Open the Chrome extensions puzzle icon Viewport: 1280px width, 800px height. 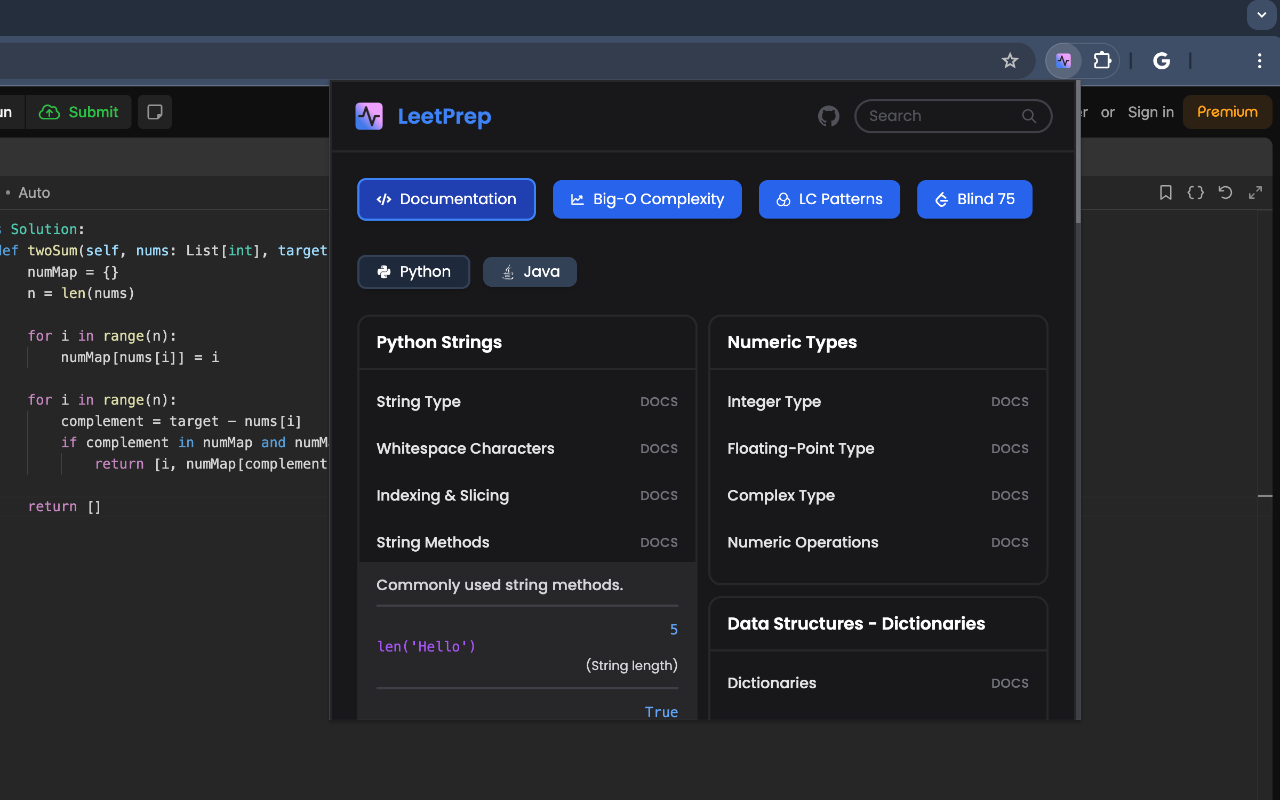click(1102, 61)
